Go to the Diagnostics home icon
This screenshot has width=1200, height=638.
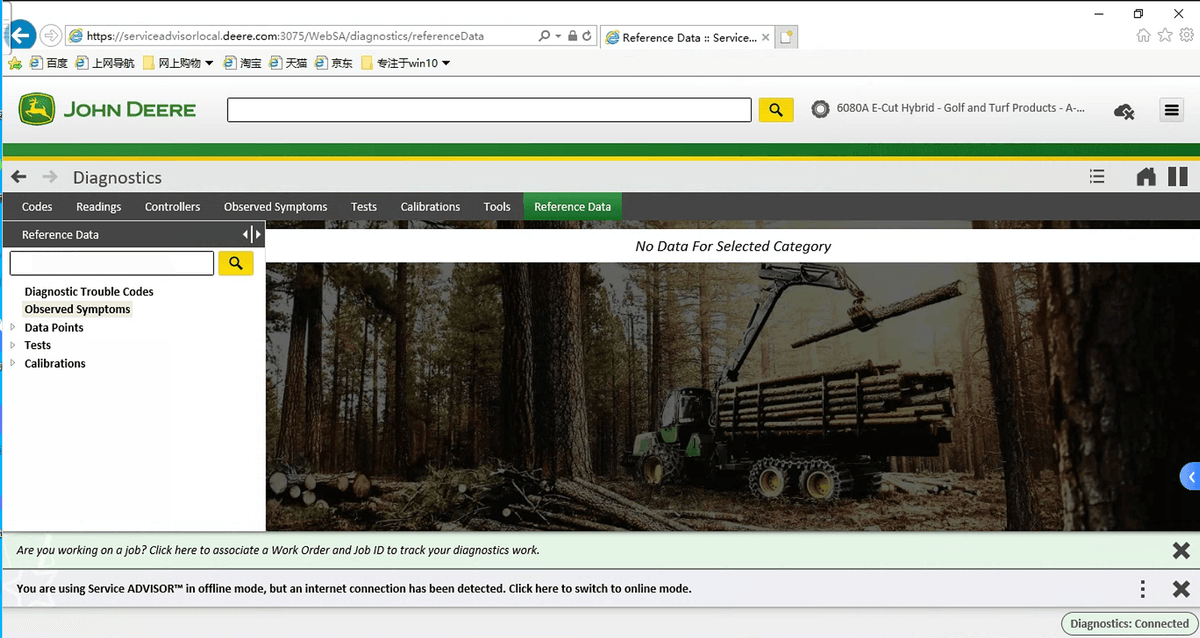point(1146,177)
